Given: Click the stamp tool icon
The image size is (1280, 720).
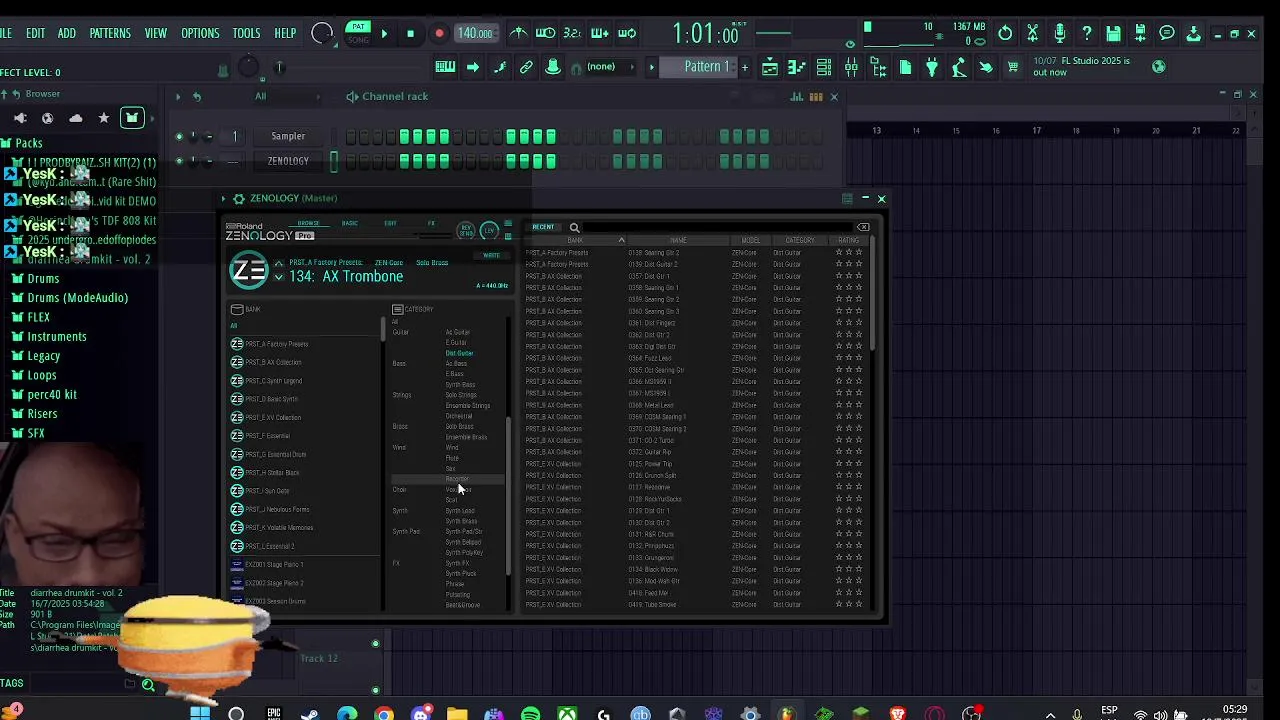Looking at the screenshot, I should click(553, 67).
